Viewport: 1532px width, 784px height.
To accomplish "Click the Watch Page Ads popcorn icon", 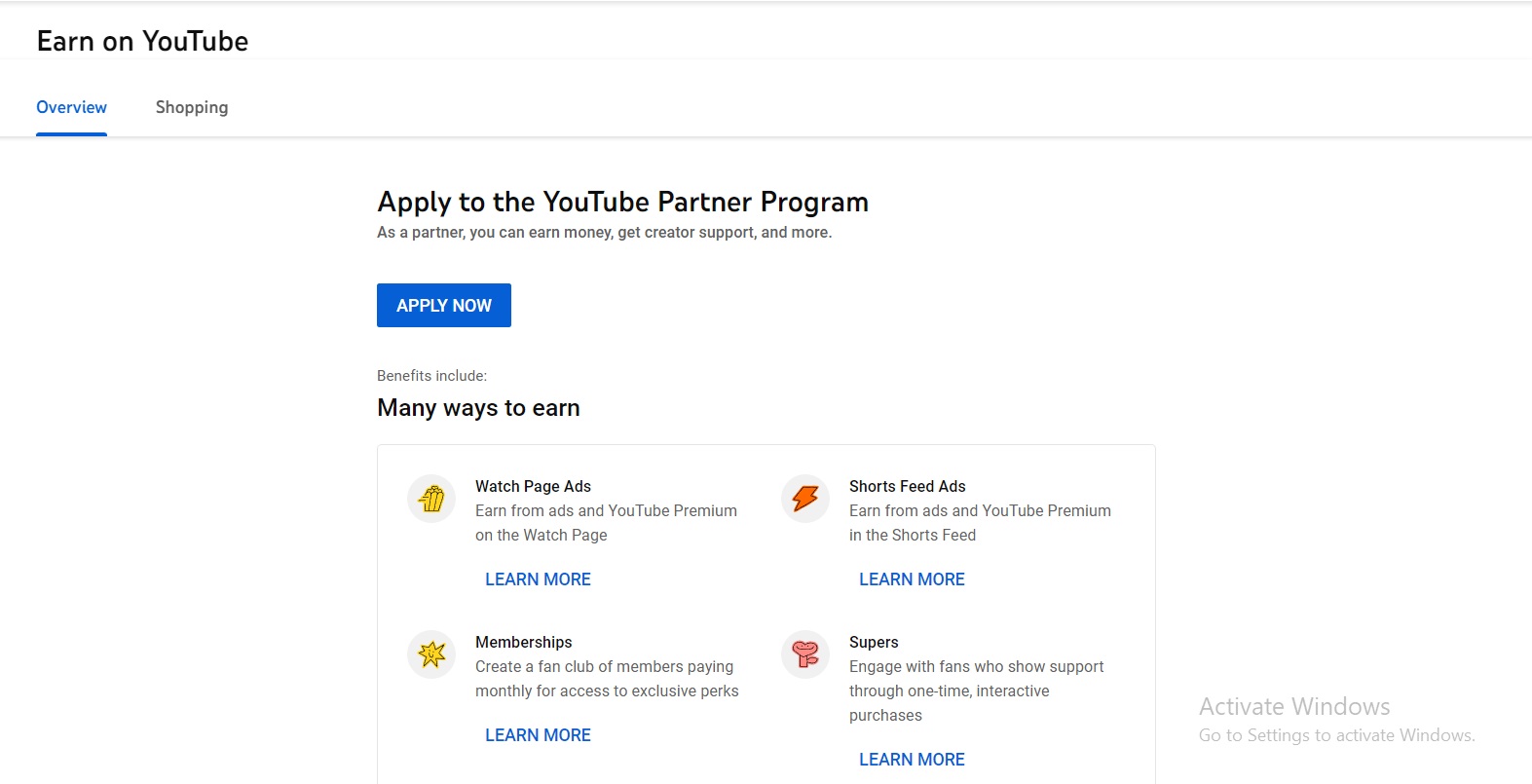I will click(x=431, y=499).
